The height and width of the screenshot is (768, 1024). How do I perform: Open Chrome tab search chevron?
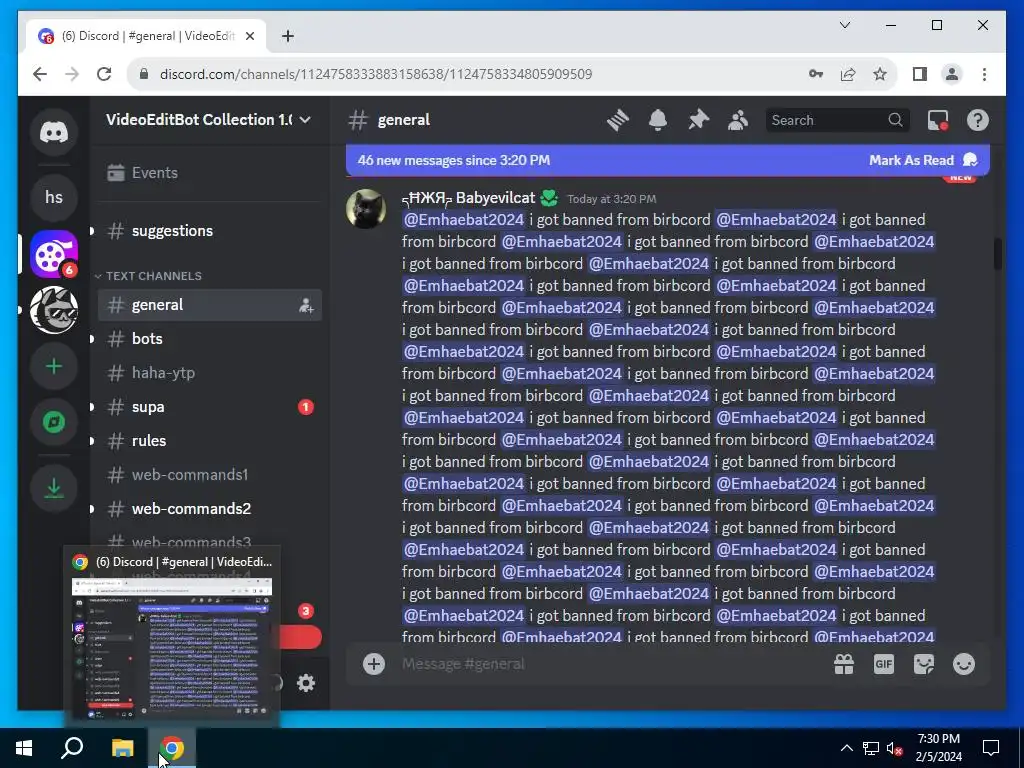844,25
